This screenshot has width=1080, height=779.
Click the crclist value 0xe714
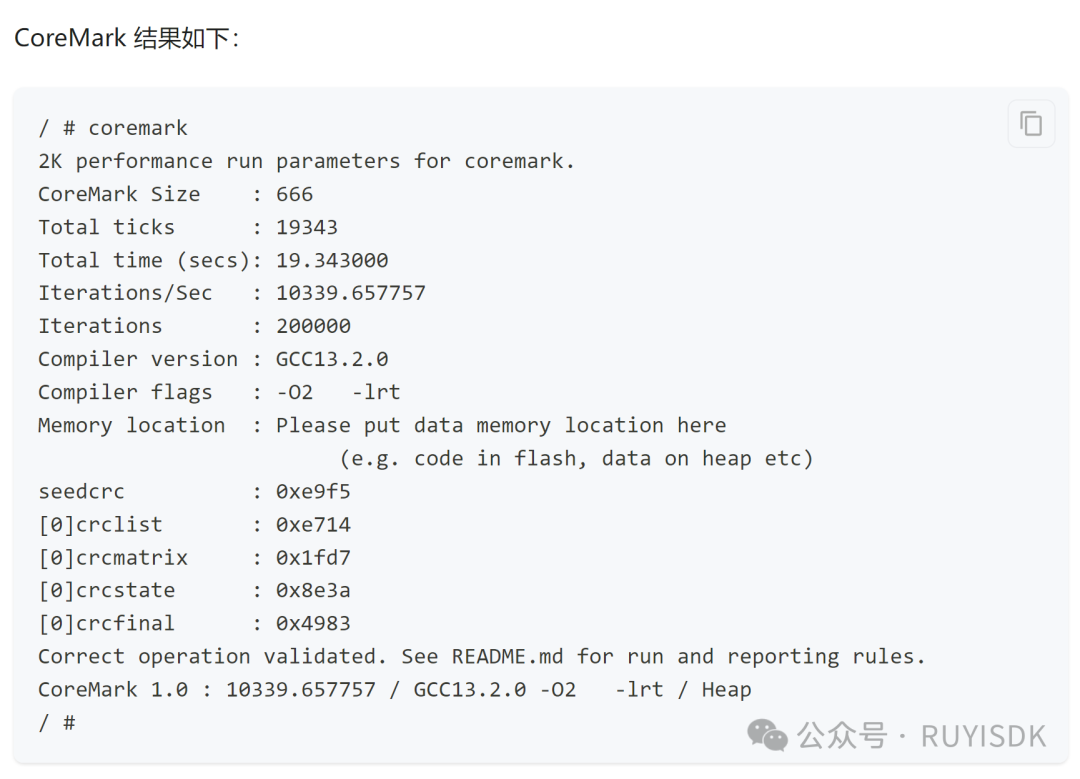[313, 524]
